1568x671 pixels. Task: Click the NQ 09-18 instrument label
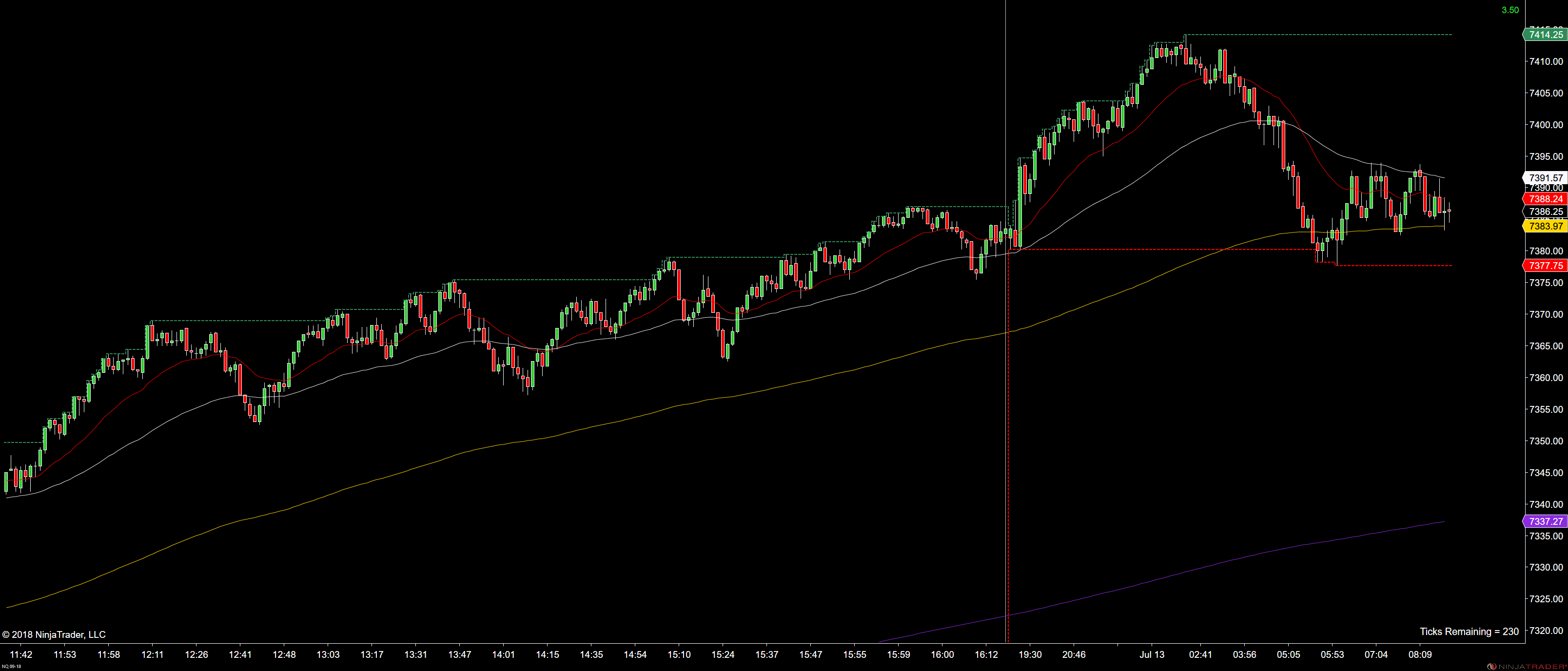coord(12,666)
